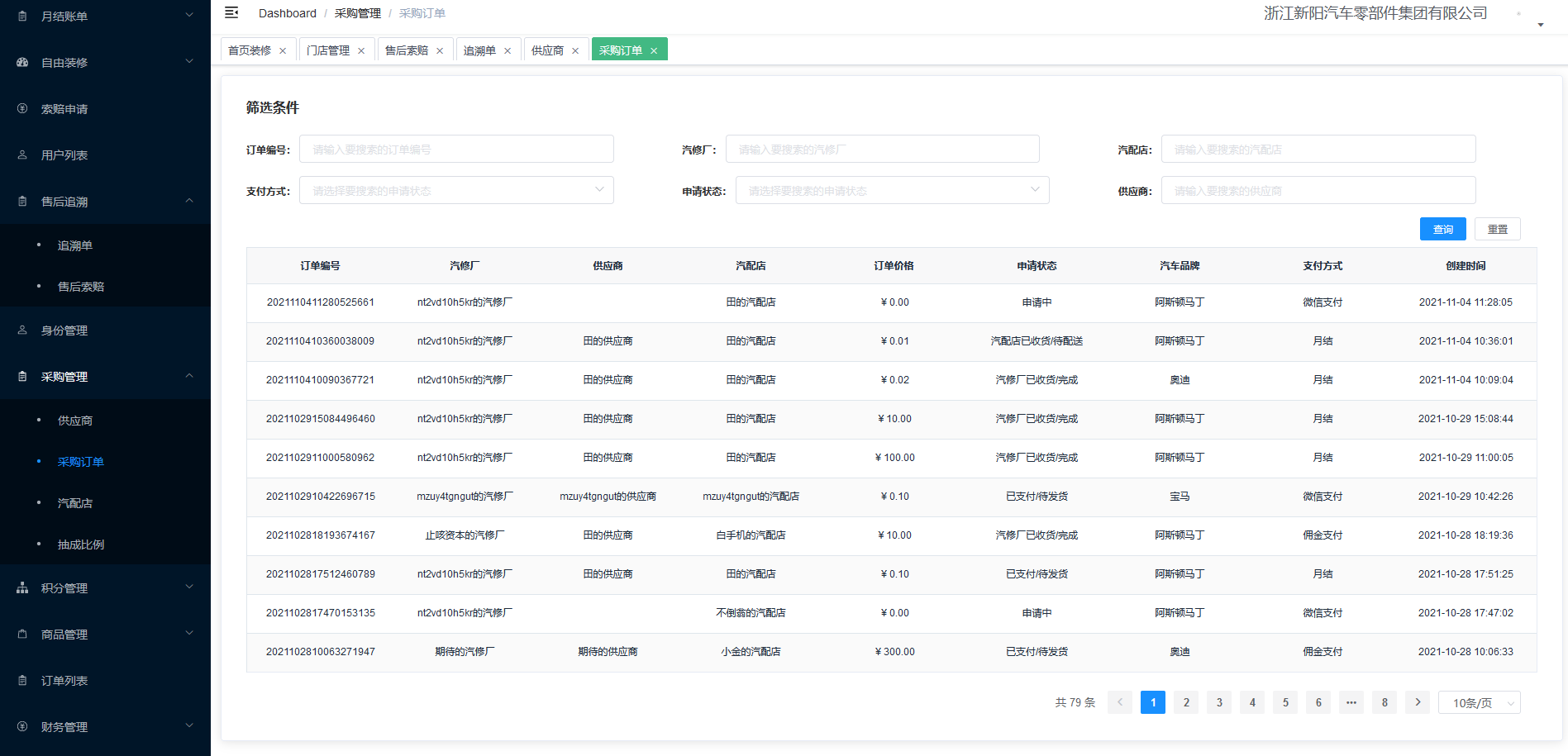Click the 自由装修 palette icon in sidebar
1568x756 pixels.
pyautogui.click(x=22, y=62)
